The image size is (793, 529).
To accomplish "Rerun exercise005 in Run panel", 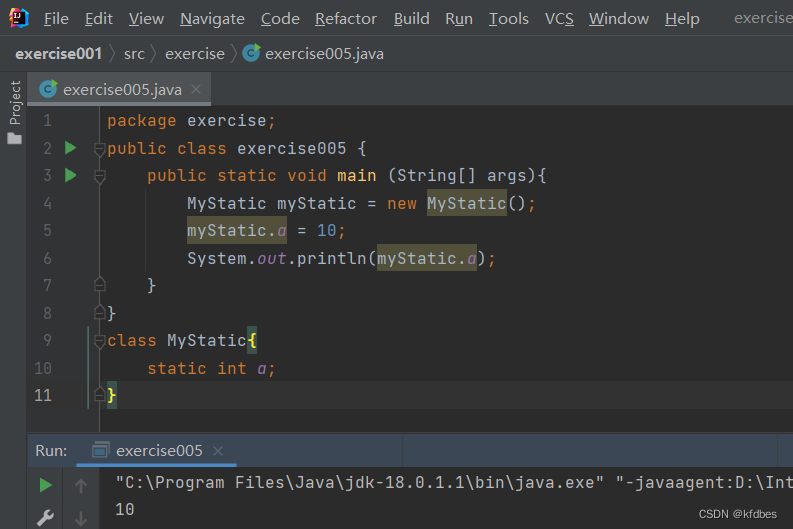I will 45,485.
